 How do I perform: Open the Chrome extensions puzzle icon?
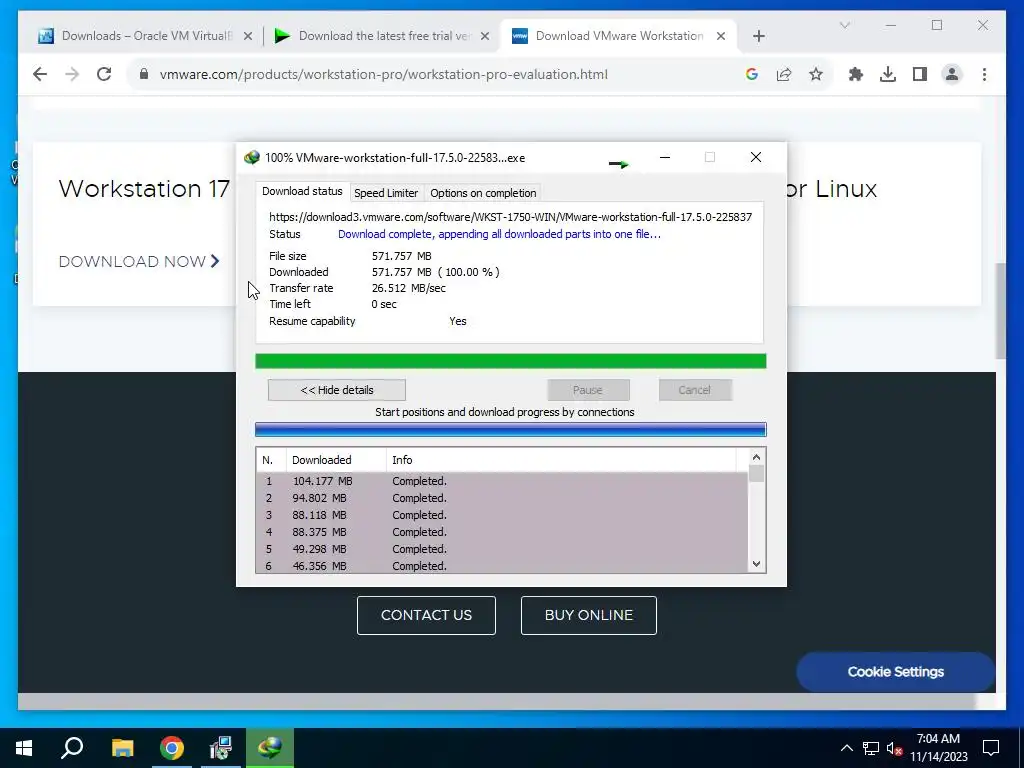pos(856,74)
